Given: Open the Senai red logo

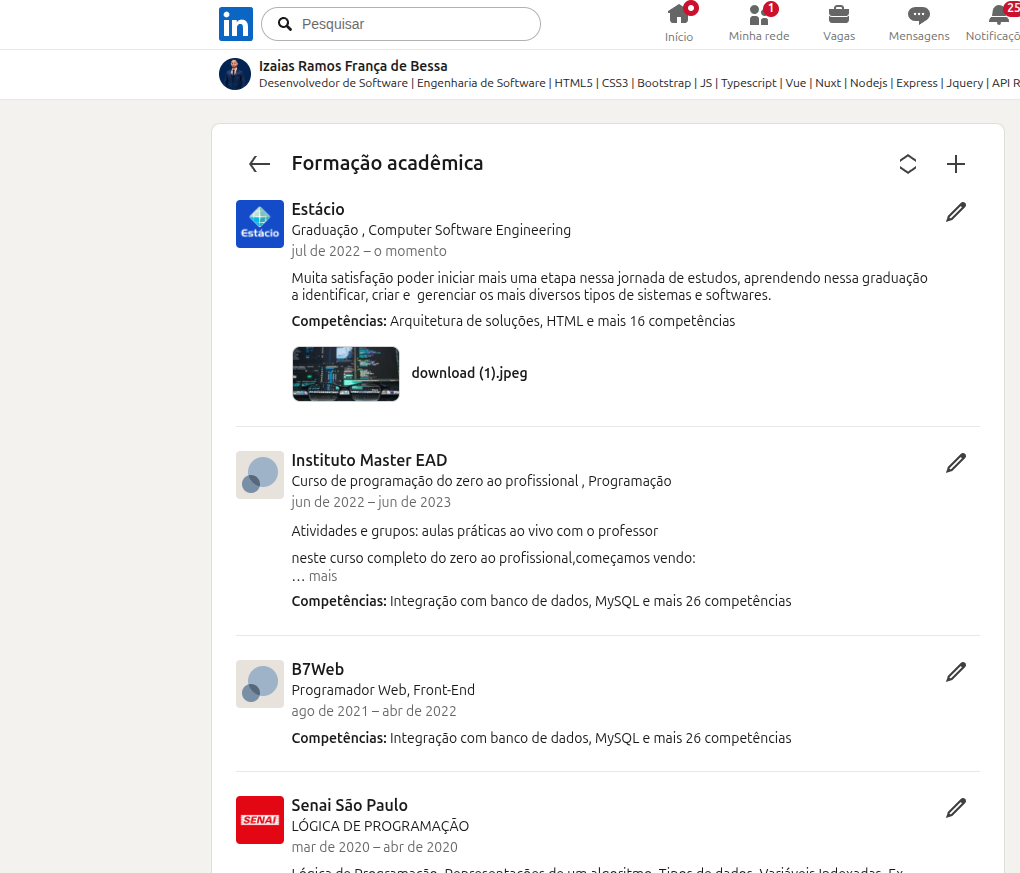Looking at the screenshot, I should tap(260, 820).
